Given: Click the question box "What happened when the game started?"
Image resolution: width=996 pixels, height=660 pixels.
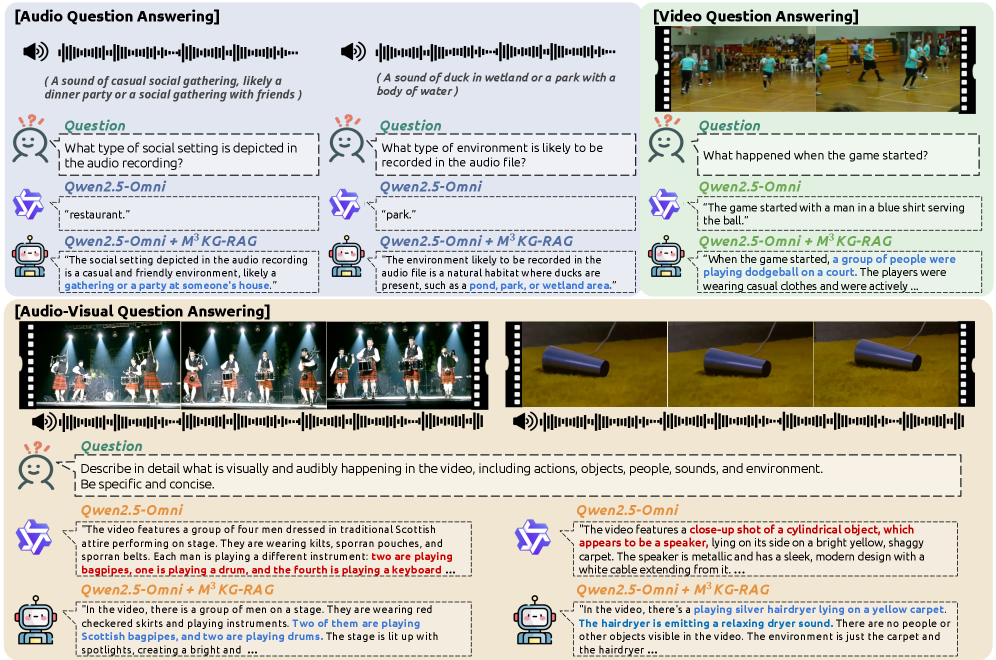Looking at the screenshot, I should (x=838, y=155).
